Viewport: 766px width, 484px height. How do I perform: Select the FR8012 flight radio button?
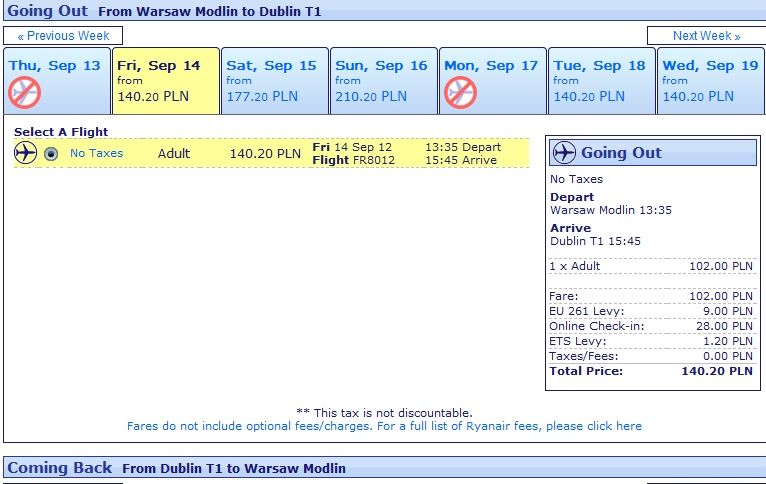51,154
